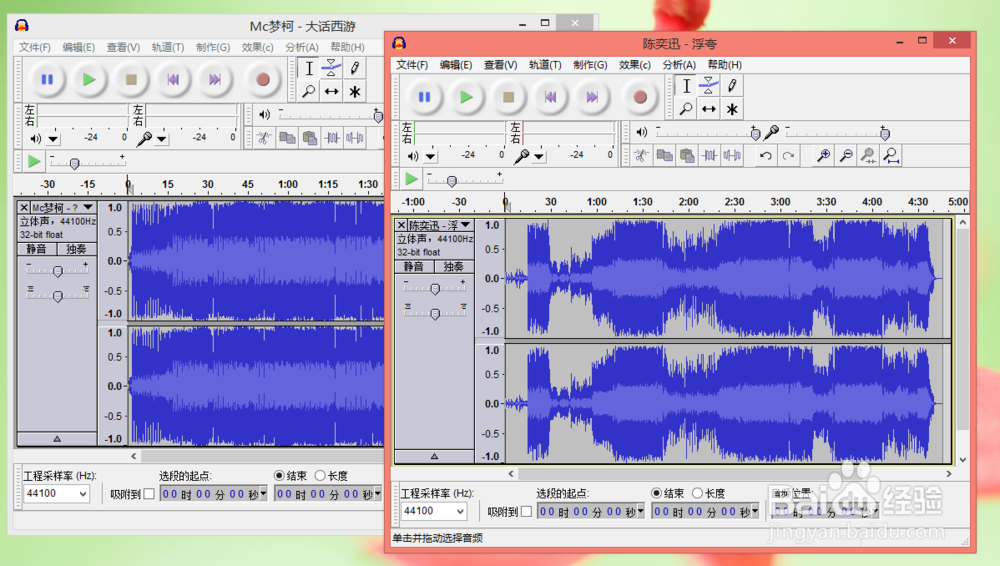Viewport: 1000px width, 566px height.
Task: Click Fit Project zoom icon in 浮夸 window
Action: click(x=891, y=155)
